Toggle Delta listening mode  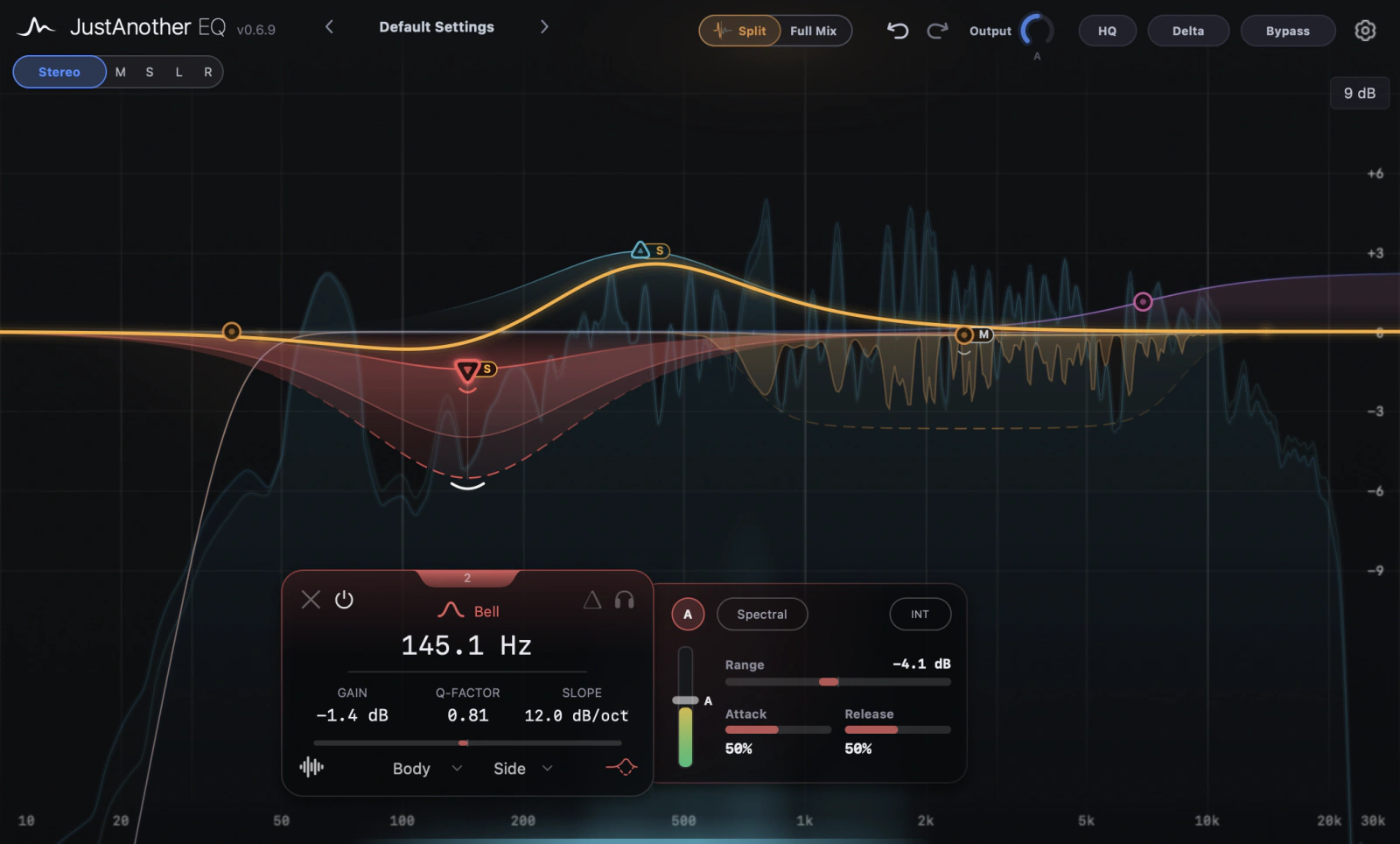[1188, 31]
